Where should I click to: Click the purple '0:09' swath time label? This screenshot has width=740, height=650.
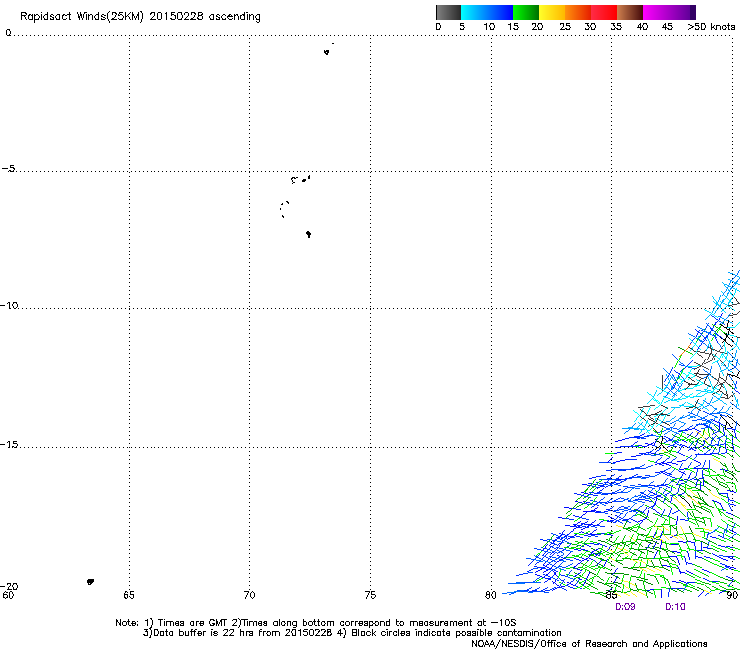[x=625, y=607]
